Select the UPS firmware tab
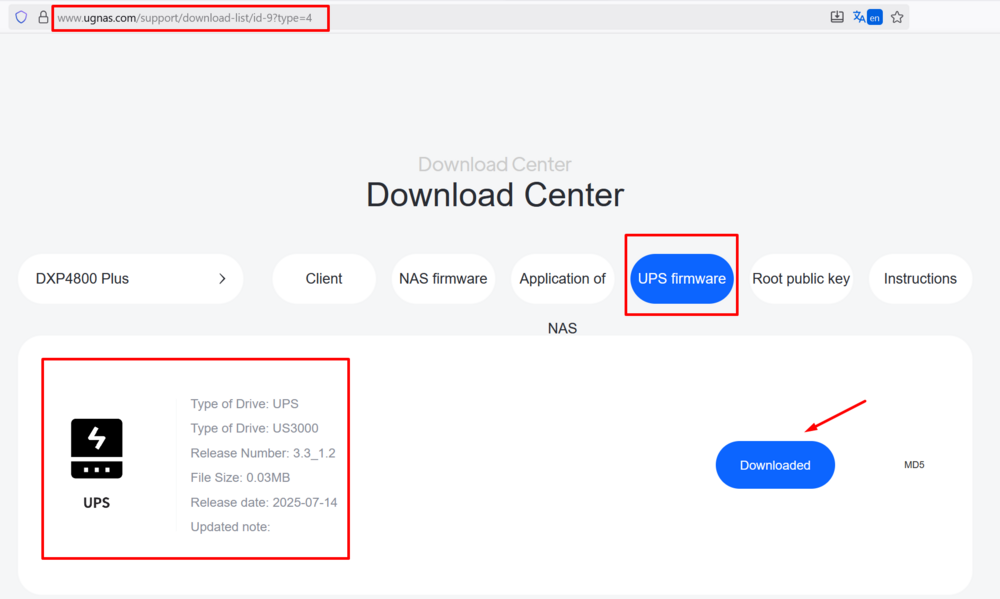The image size is (1000, 599). pos(682,279)
